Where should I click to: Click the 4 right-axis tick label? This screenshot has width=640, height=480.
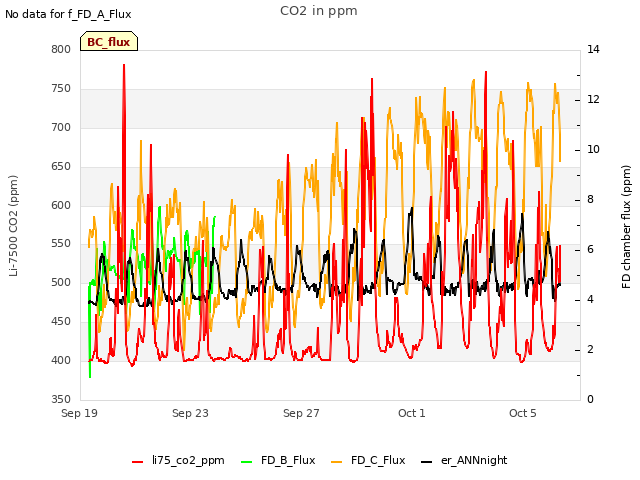coord(591,300)
